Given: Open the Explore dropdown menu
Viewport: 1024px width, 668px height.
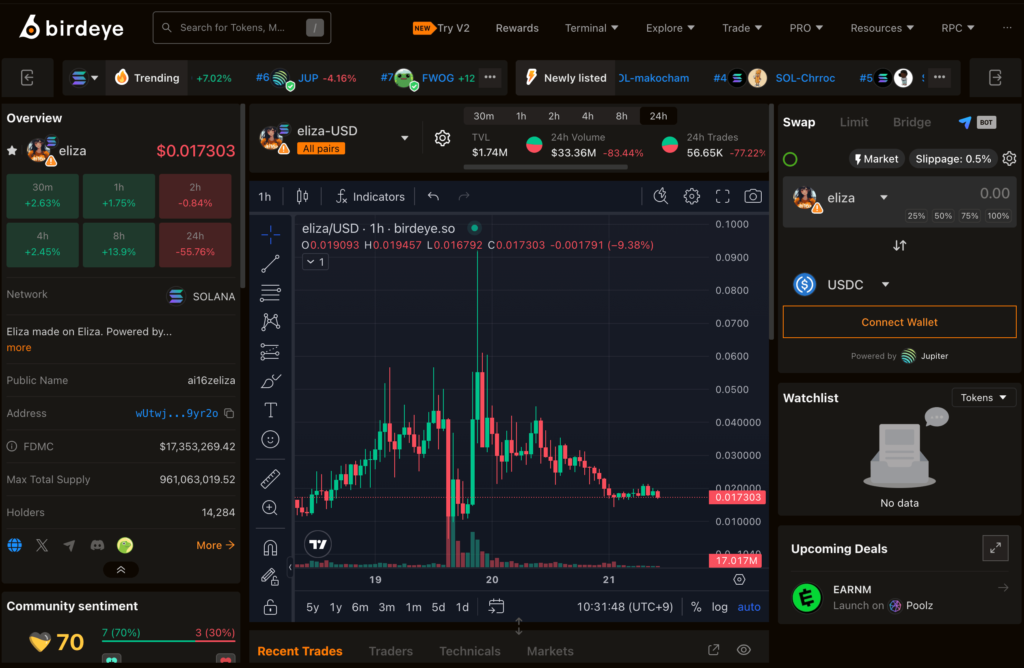Looking at the screenshot, I should click(671, 28).
